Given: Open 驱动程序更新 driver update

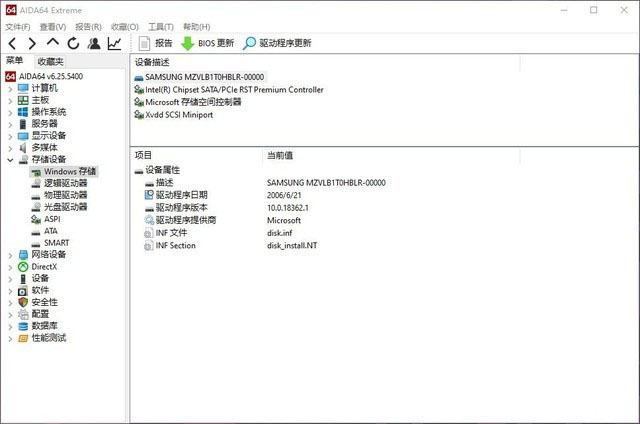Looking at the screenshot, I should click(277, 43).
